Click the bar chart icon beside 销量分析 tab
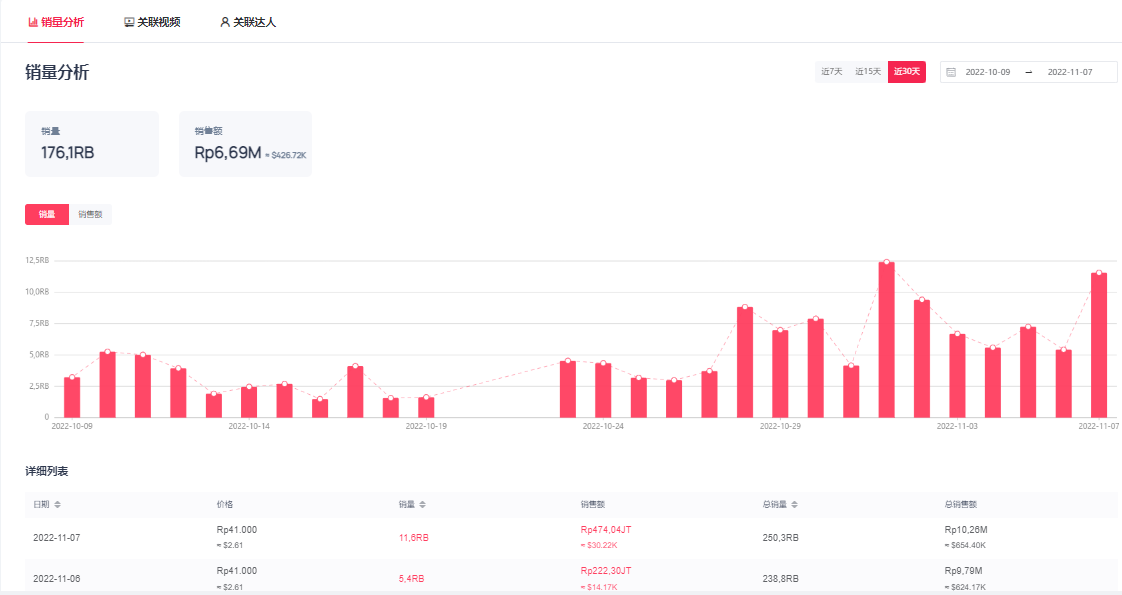 pyautogui.click(x=33, y=22)
